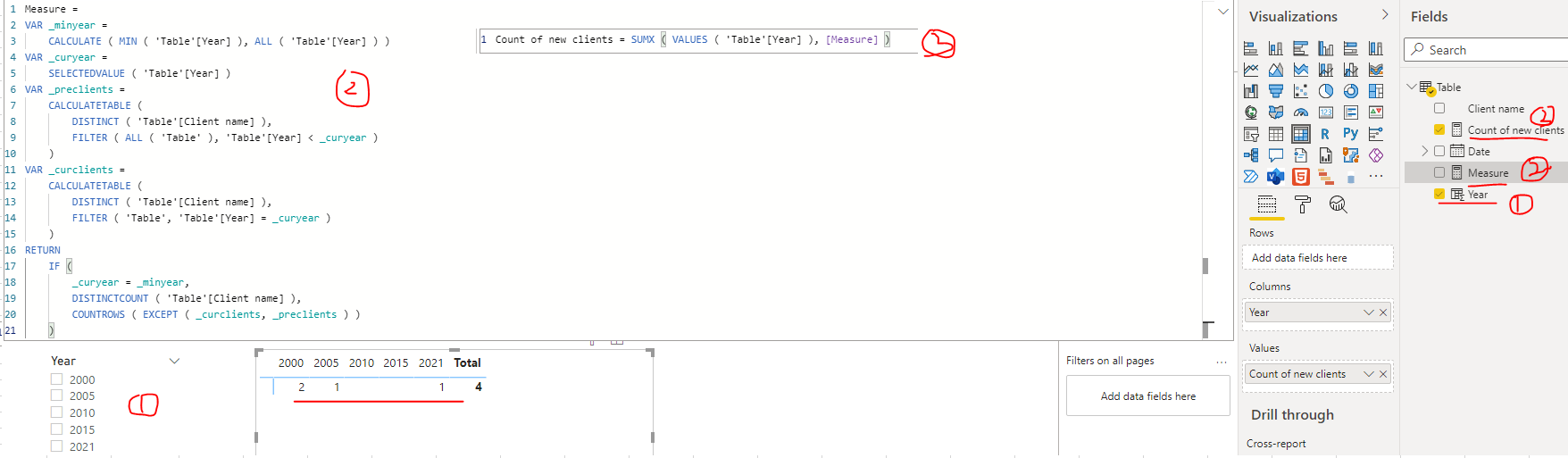Open the Format paint roller tab
The width and height of the screenshot is (1568, 458).
click(1303, 204)
